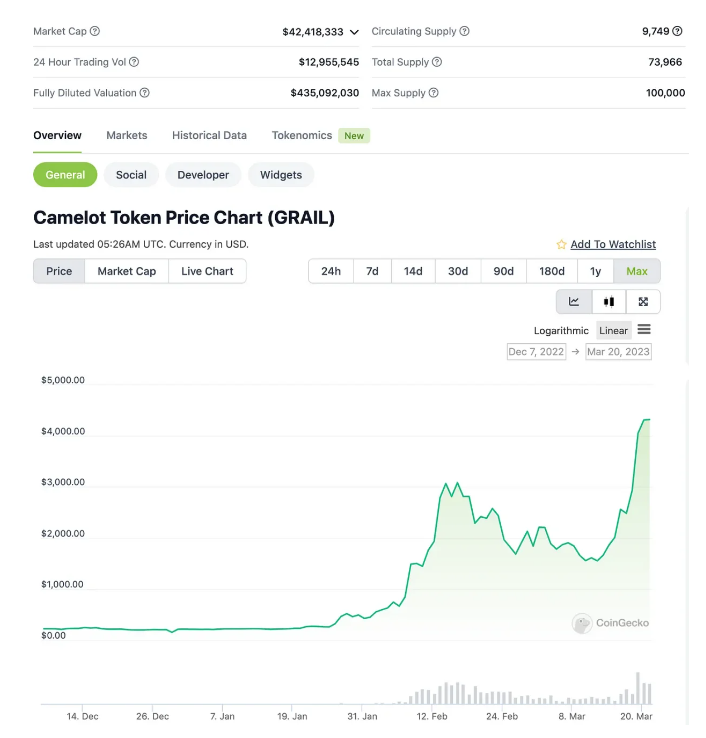
Task: Expand the Market Cap chevron dropdown
Action: tap(354, 32)
